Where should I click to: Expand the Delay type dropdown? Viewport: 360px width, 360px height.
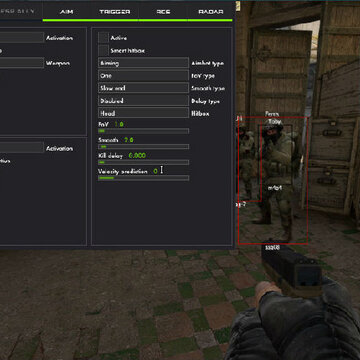[x=143, y=101]
